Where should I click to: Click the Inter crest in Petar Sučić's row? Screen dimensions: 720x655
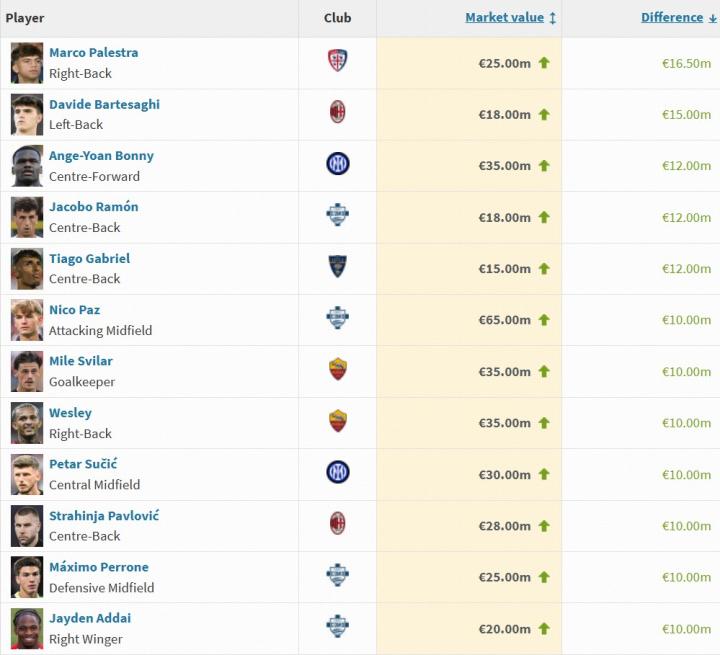pos(337,473)
